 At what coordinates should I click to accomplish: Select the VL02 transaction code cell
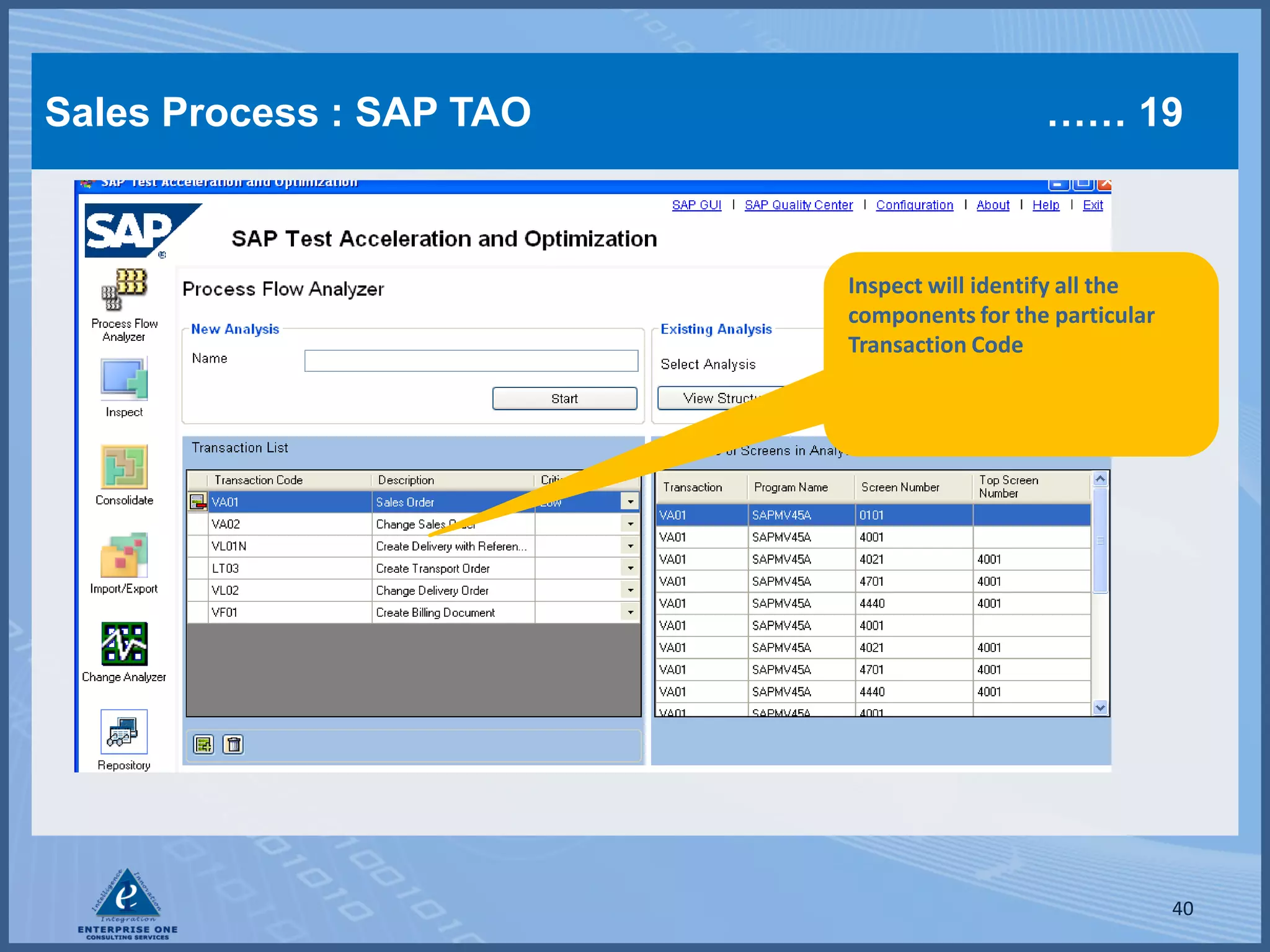(290, 590)
